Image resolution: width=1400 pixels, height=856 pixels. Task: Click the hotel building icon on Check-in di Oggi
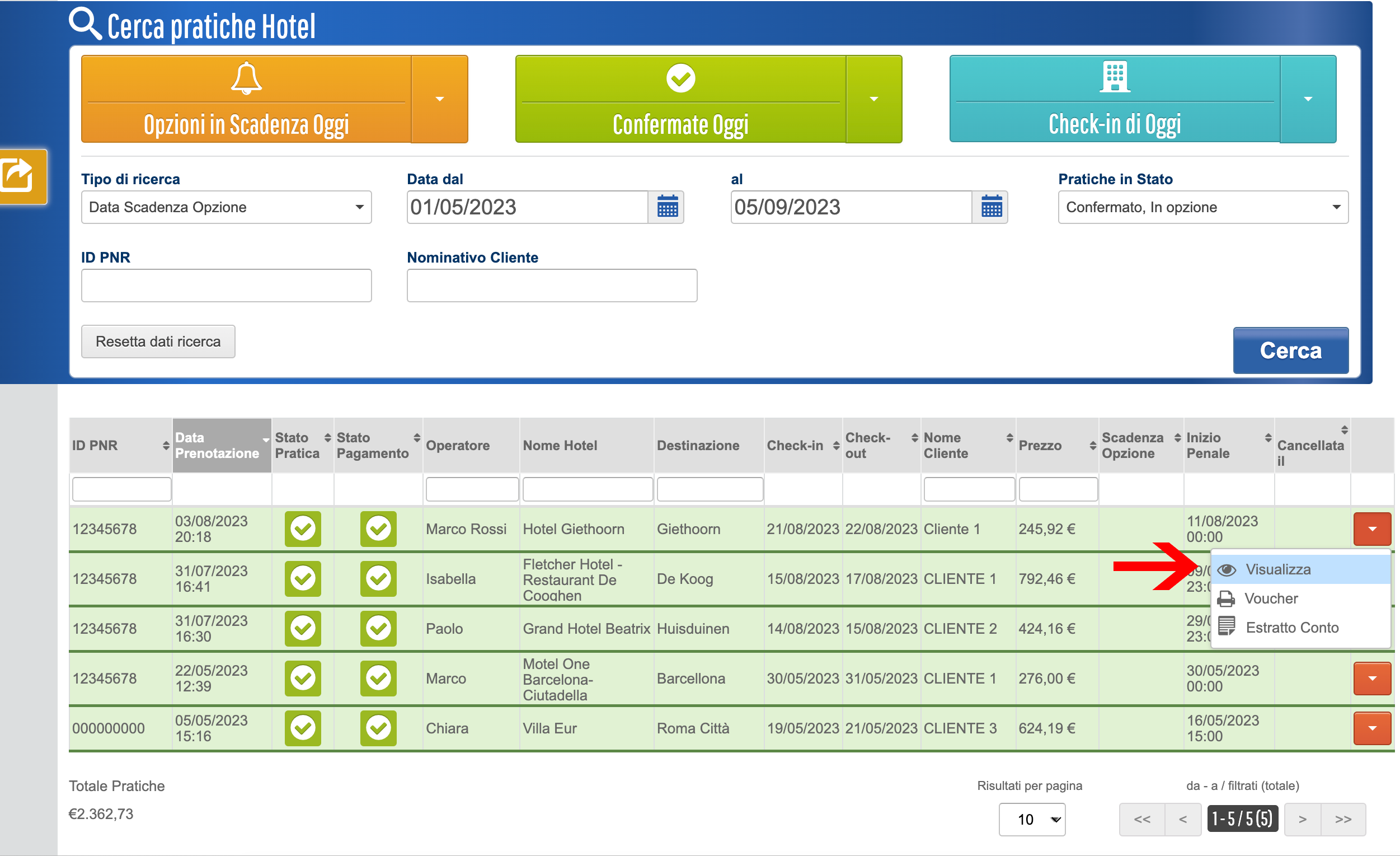pyautogui.click(x=1114, y=76)
